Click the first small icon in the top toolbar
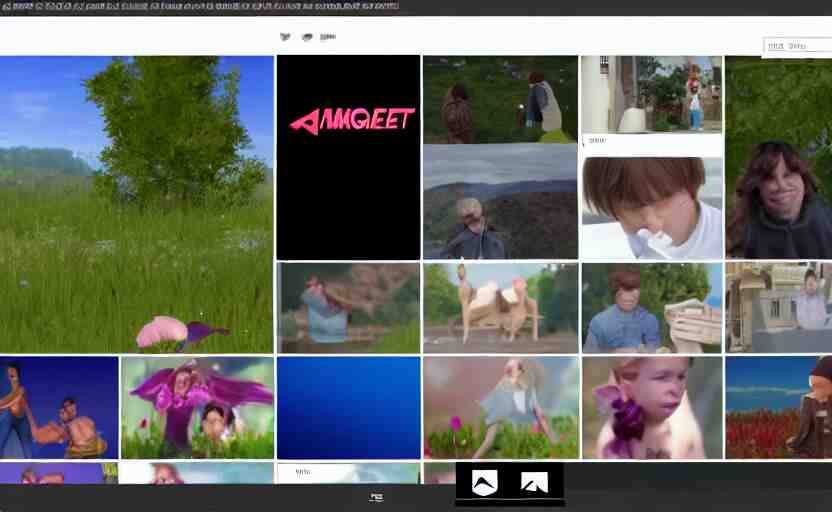The width and height of the screenshot is (832, 512). [x=285, y=37]
